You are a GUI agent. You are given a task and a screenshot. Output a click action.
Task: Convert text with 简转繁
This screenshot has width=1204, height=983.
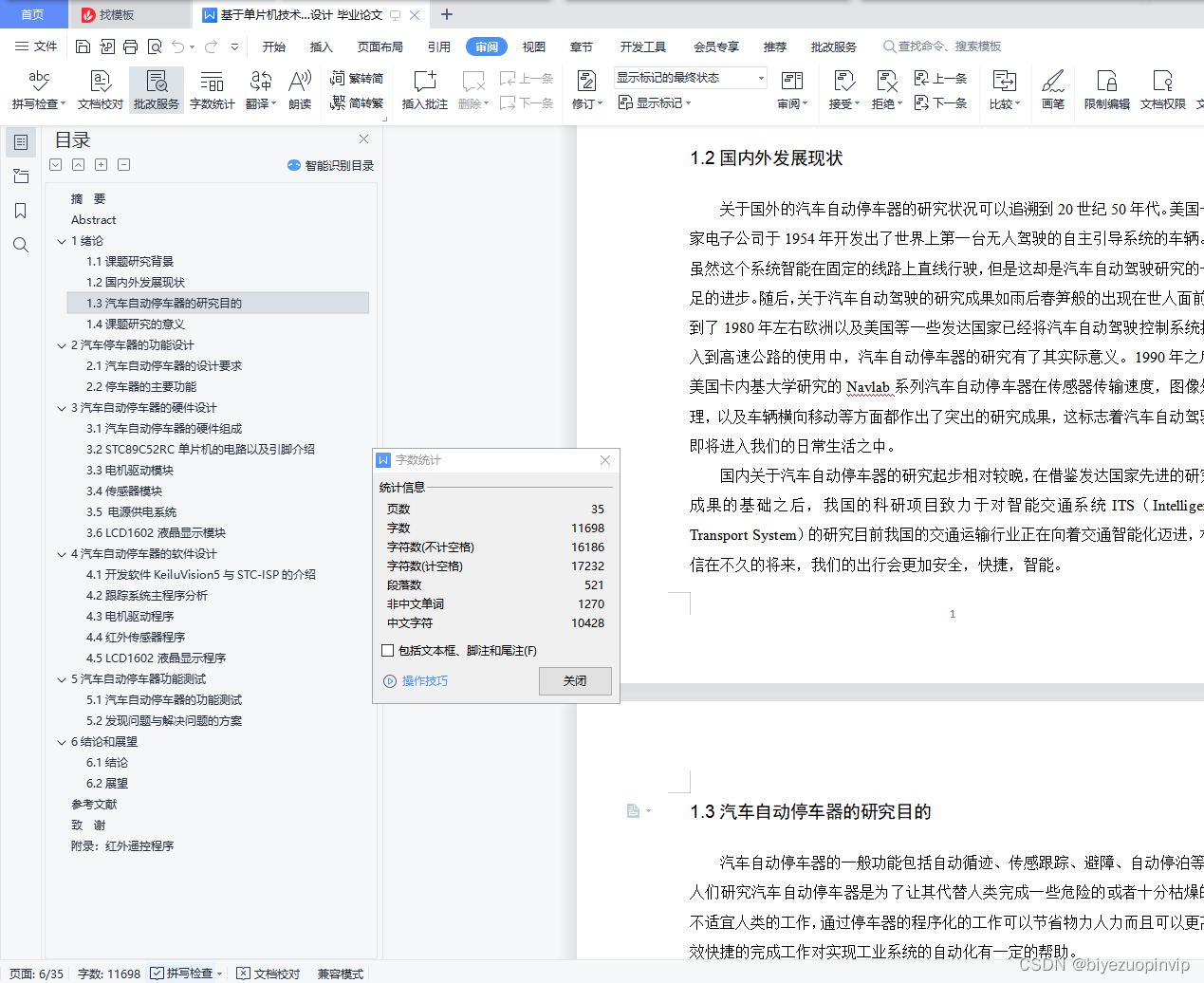click(x=357, y=102)
